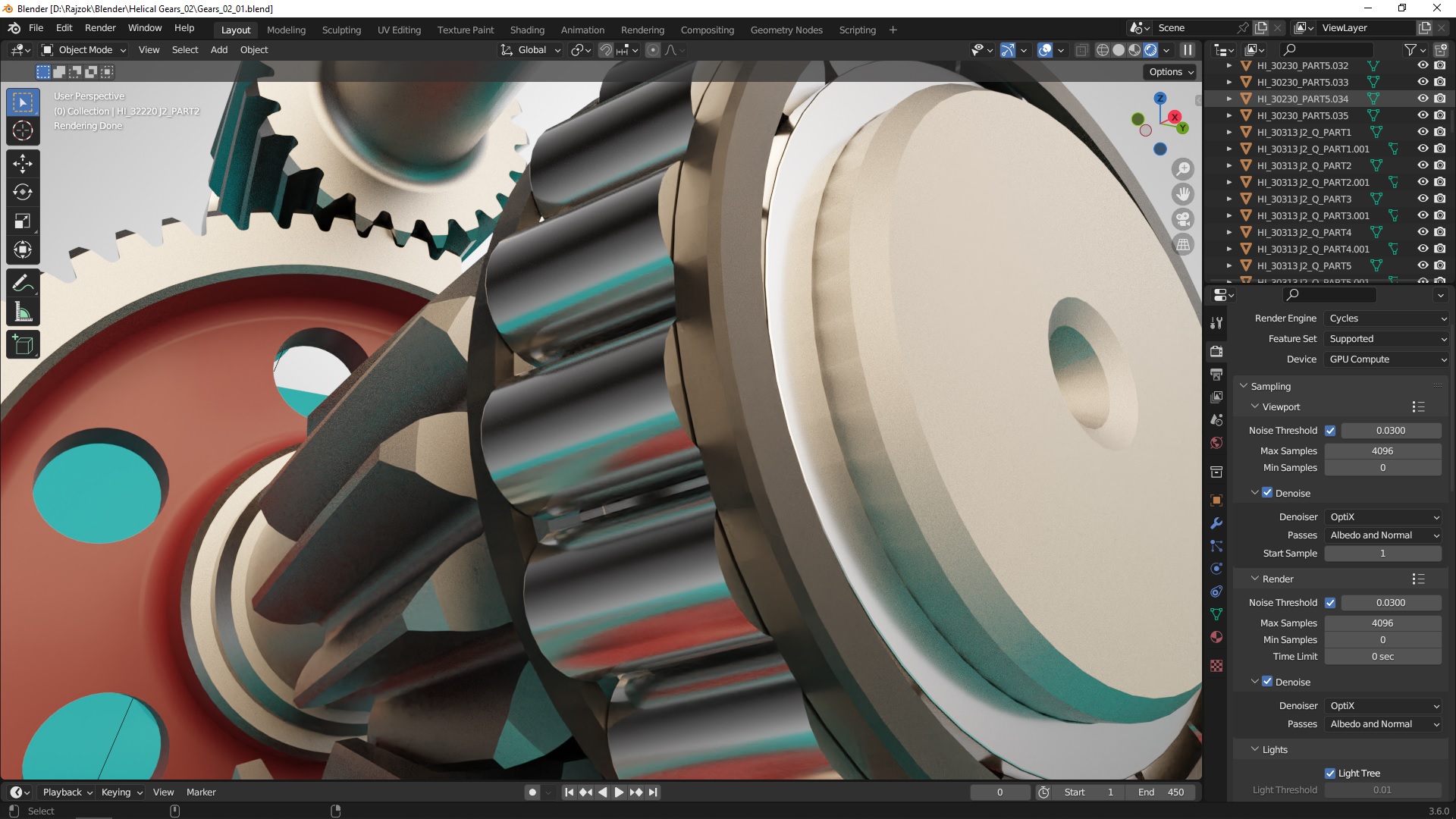Open Object Mode dropdown
1456x819 pixels.
point(83,50)
